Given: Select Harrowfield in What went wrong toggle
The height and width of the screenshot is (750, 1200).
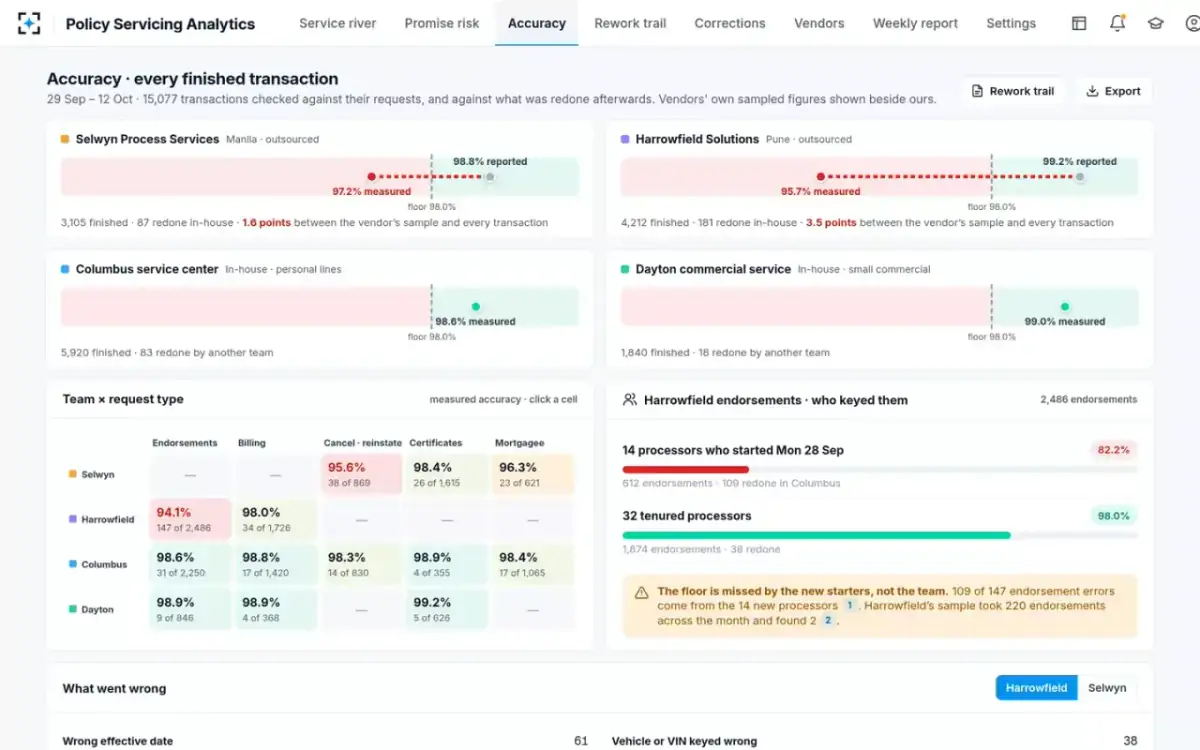Looking at the screenshot, I should [x=1037, y=688].
